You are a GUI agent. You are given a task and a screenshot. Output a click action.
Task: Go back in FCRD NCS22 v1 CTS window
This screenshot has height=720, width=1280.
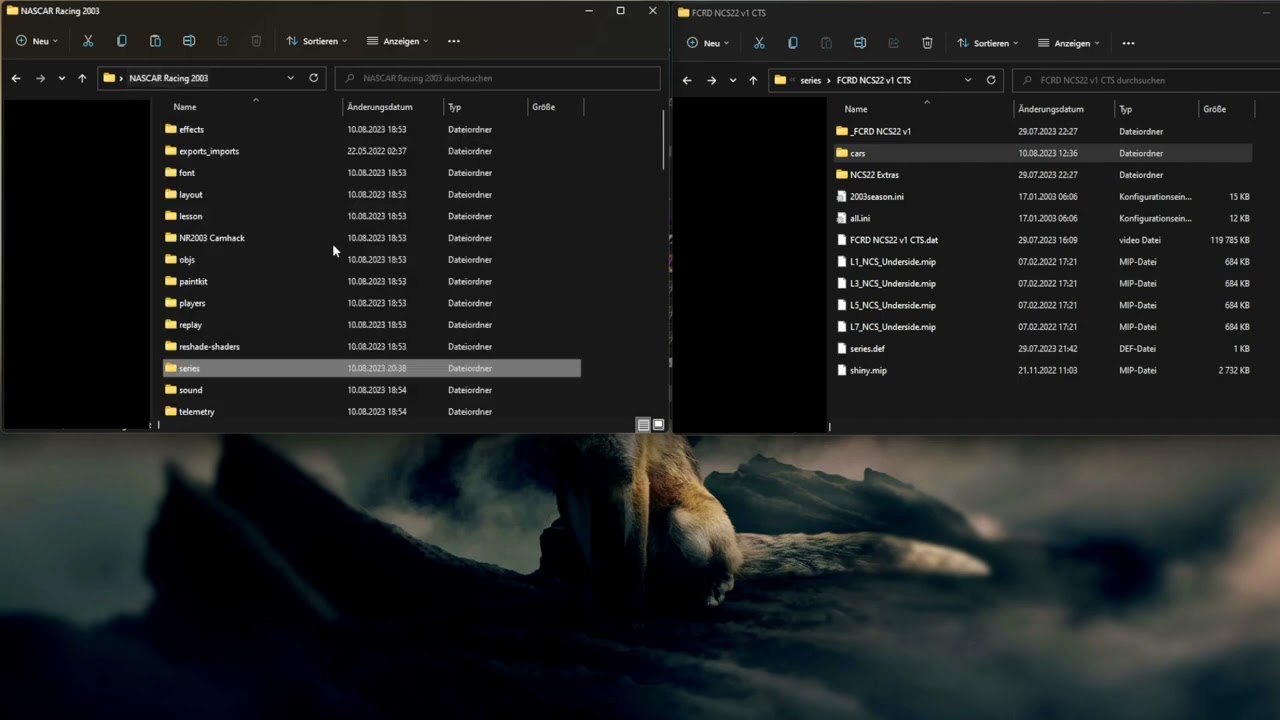[687, 80]
